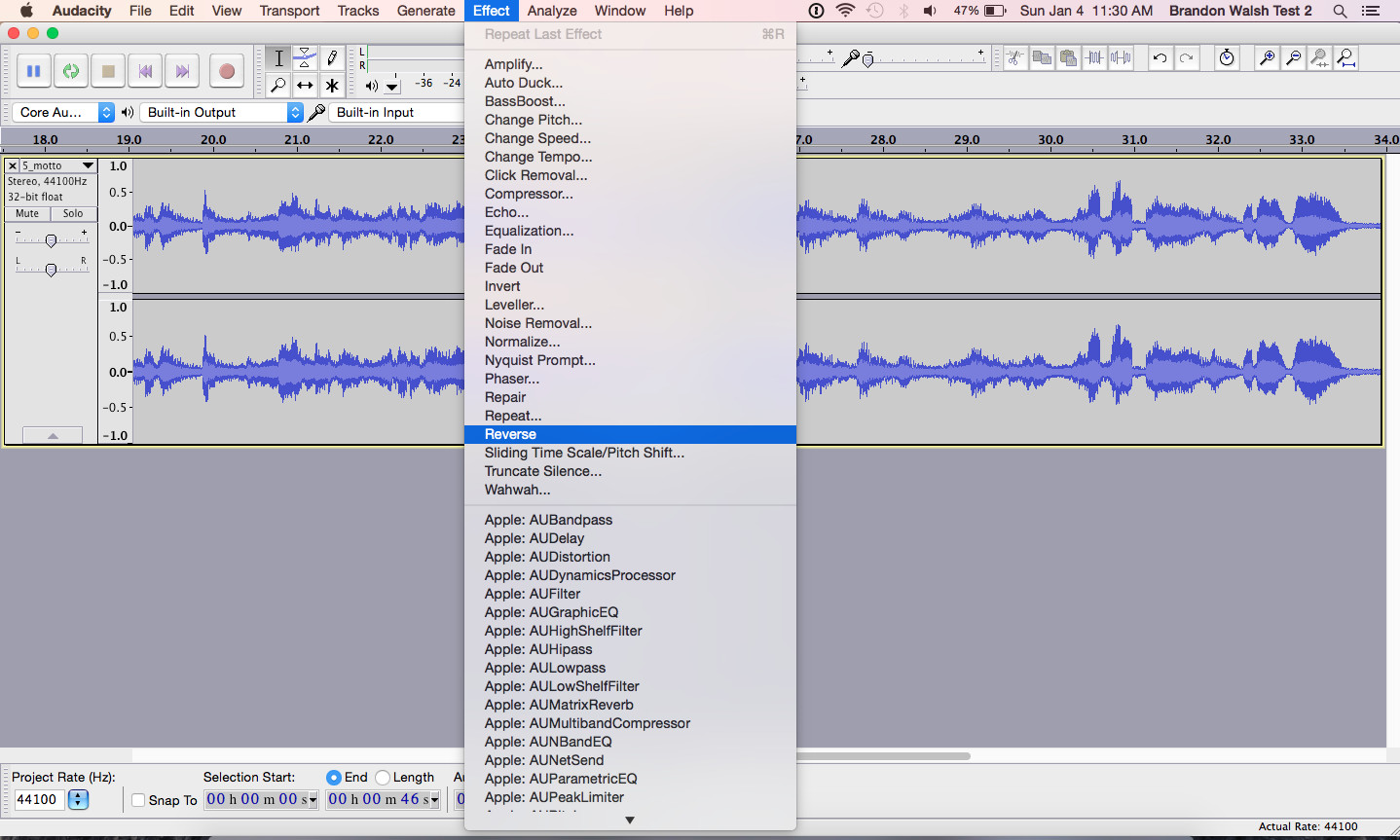The width and height of the screenshot is (1400, 840).
Task: Open the End time unit dropdown
Action: (x=434, y=800)
